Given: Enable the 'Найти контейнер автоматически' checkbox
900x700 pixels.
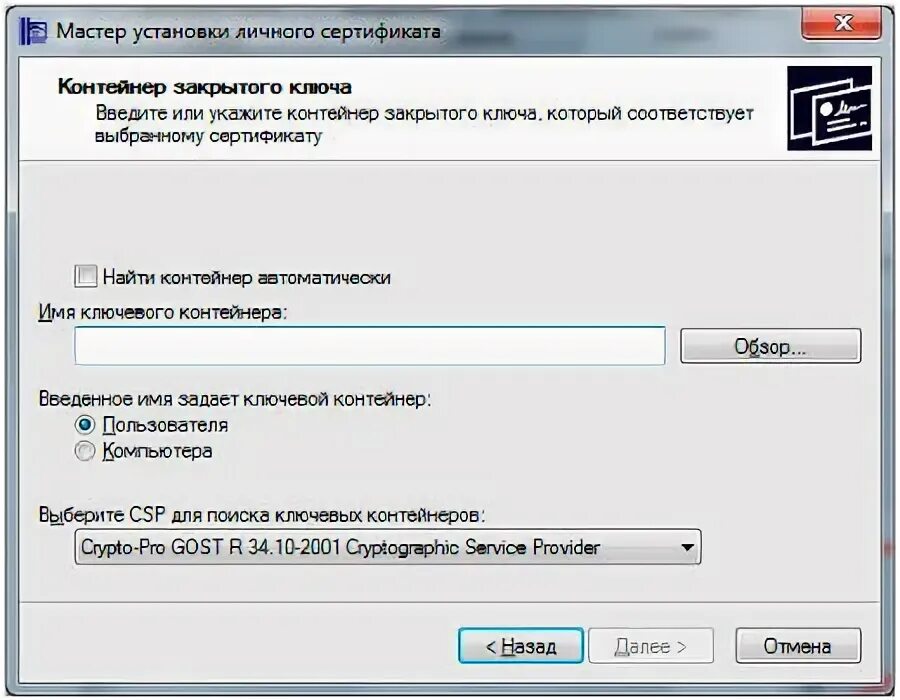Looking at the screenshot, I should (x=86, y=276).
